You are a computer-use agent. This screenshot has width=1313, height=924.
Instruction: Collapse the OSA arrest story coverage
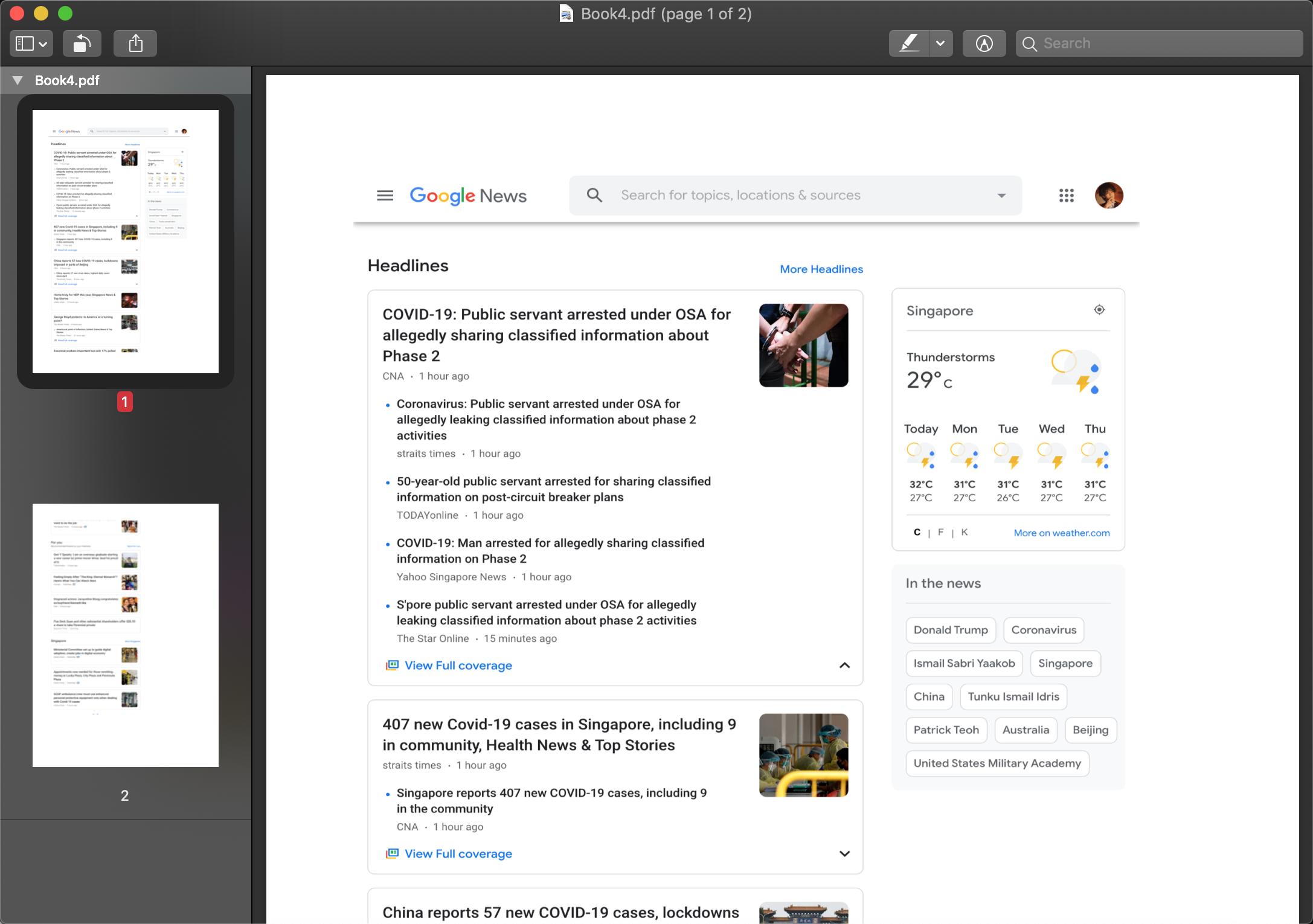point(844,665)
